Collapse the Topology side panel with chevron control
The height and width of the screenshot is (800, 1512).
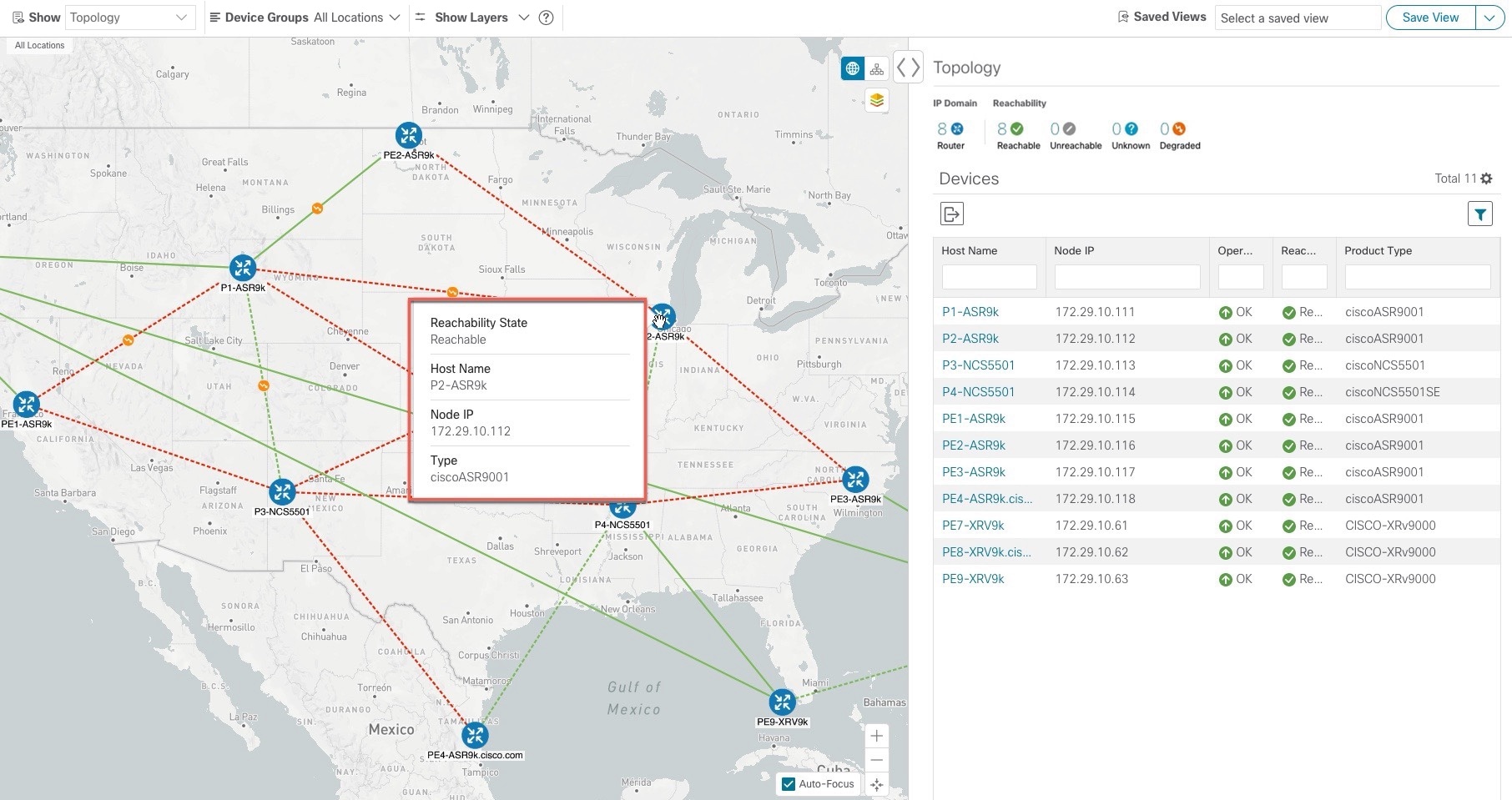(x=908, y=67)
